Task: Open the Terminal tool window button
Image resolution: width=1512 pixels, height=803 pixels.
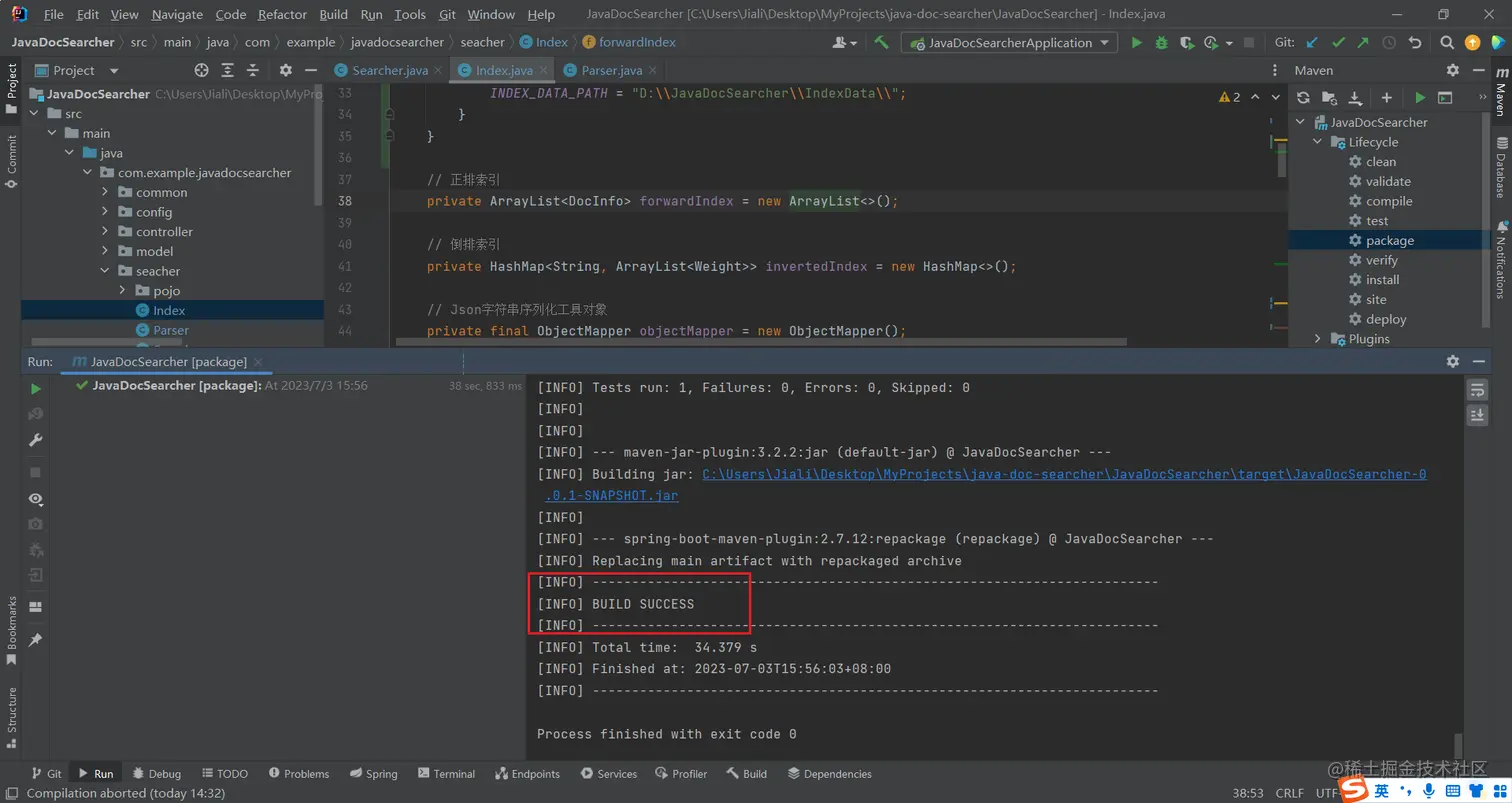Action: point(445,773)
